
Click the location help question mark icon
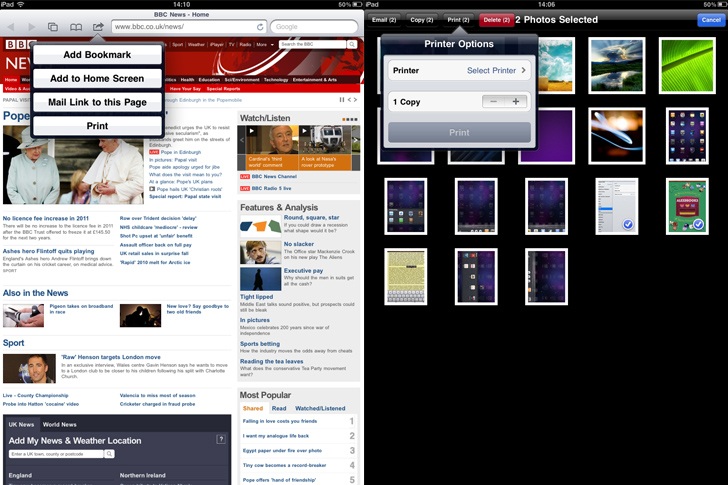(221, 439)
